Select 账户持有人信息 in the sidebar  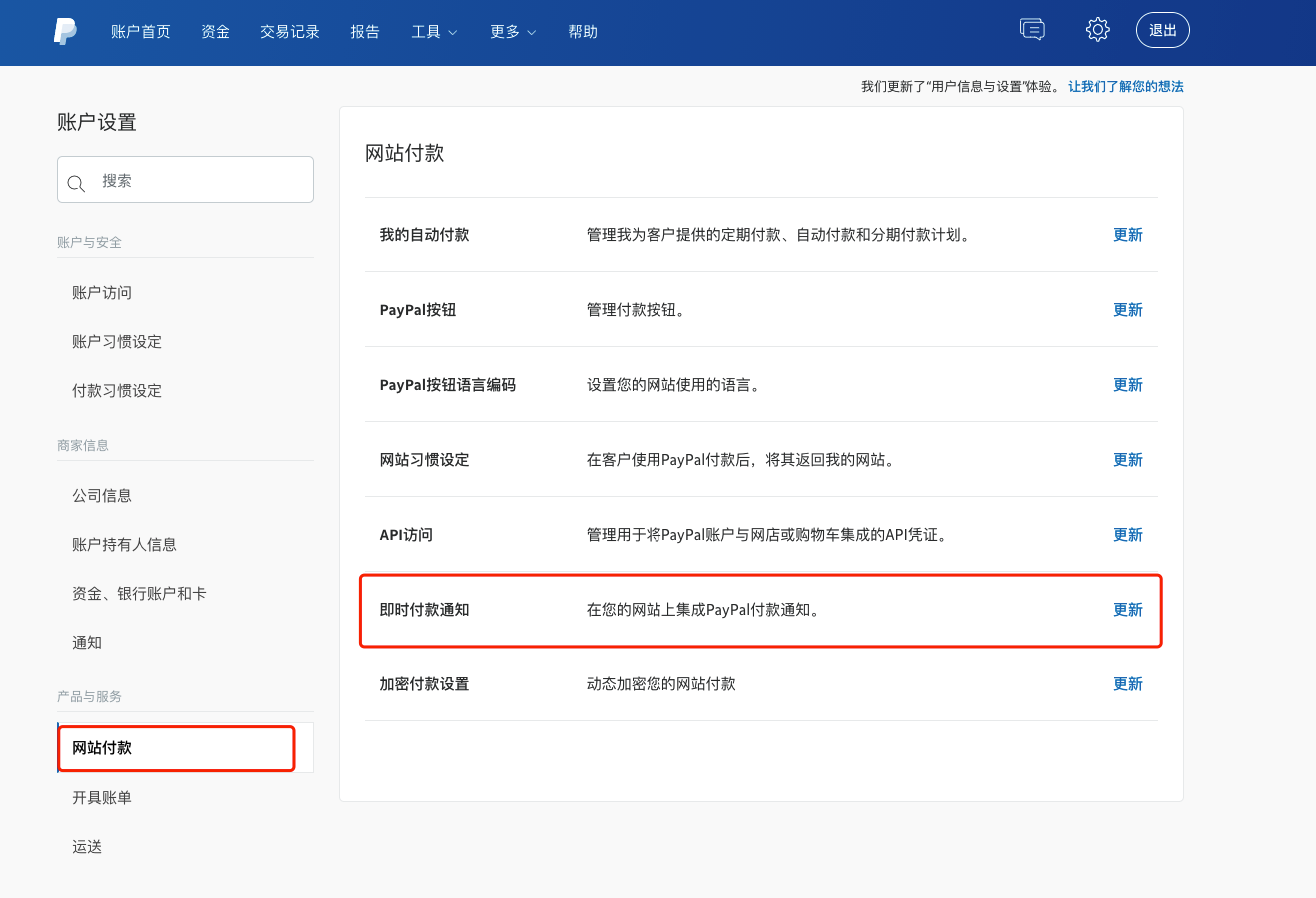pos(124,545)
